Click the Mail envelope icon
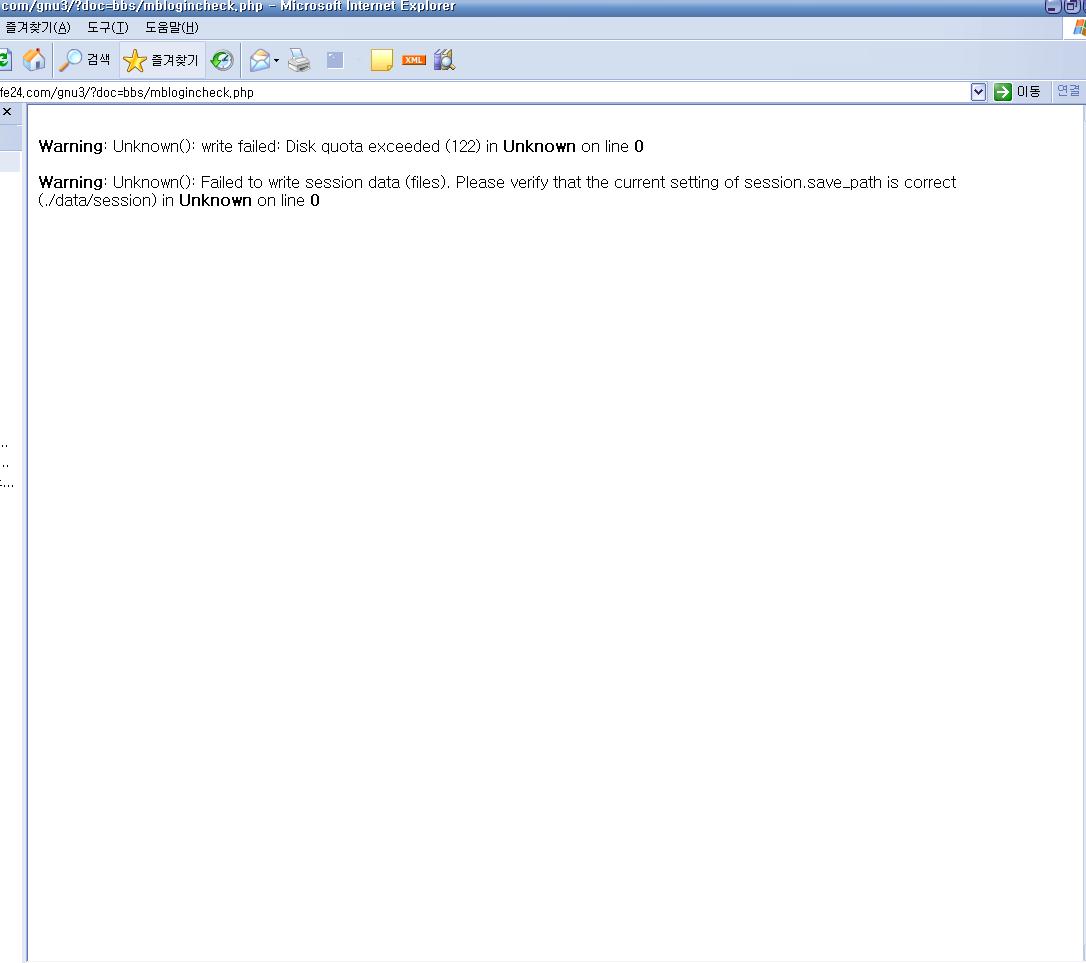Image resolution: width=1086 pixels, height=963 pixels. (x=259, y=61)
